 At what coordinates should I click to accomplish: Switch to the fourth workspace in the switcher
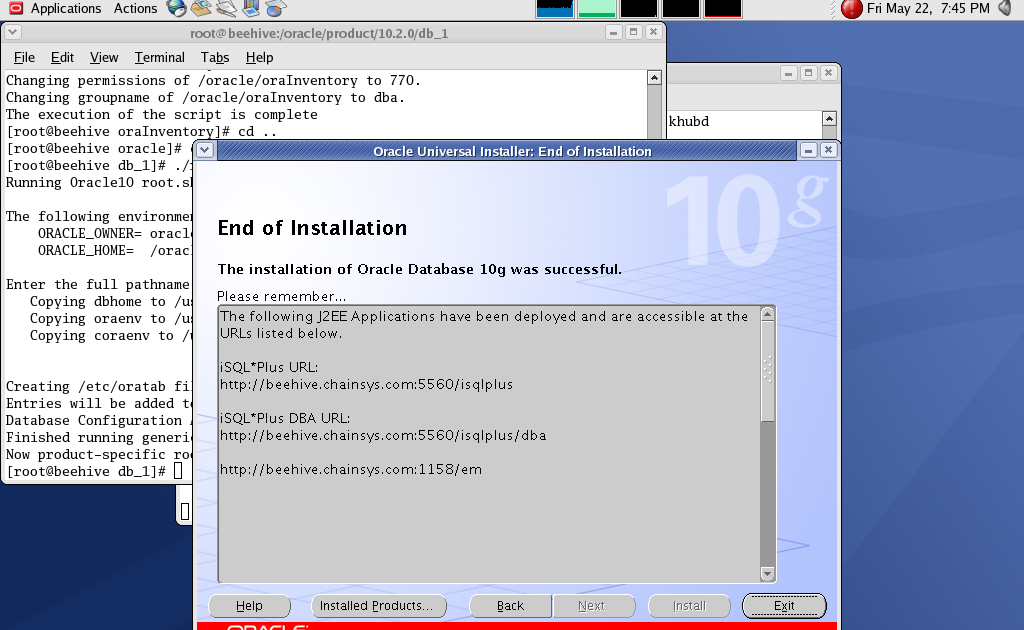coord(680,8)
